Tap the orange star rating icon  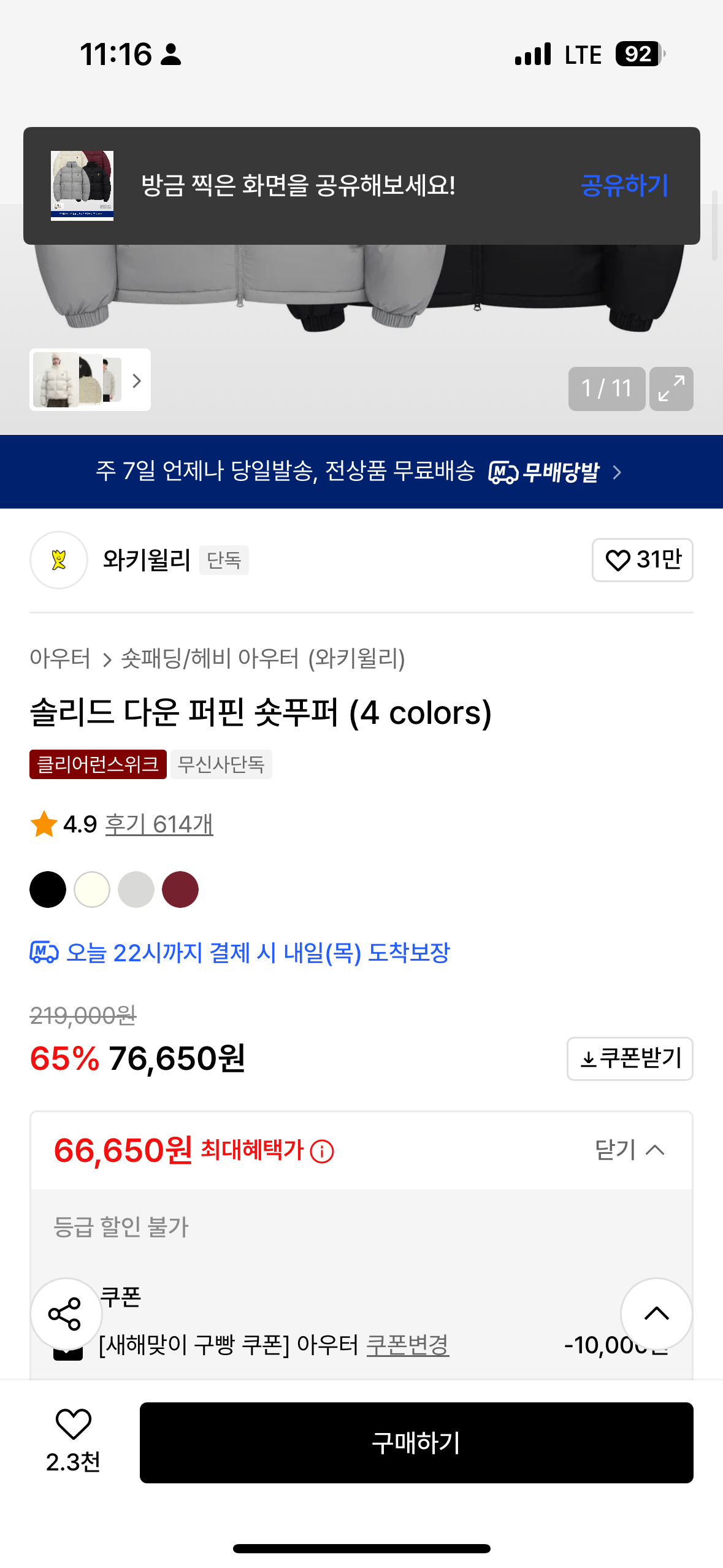(44, 824)
